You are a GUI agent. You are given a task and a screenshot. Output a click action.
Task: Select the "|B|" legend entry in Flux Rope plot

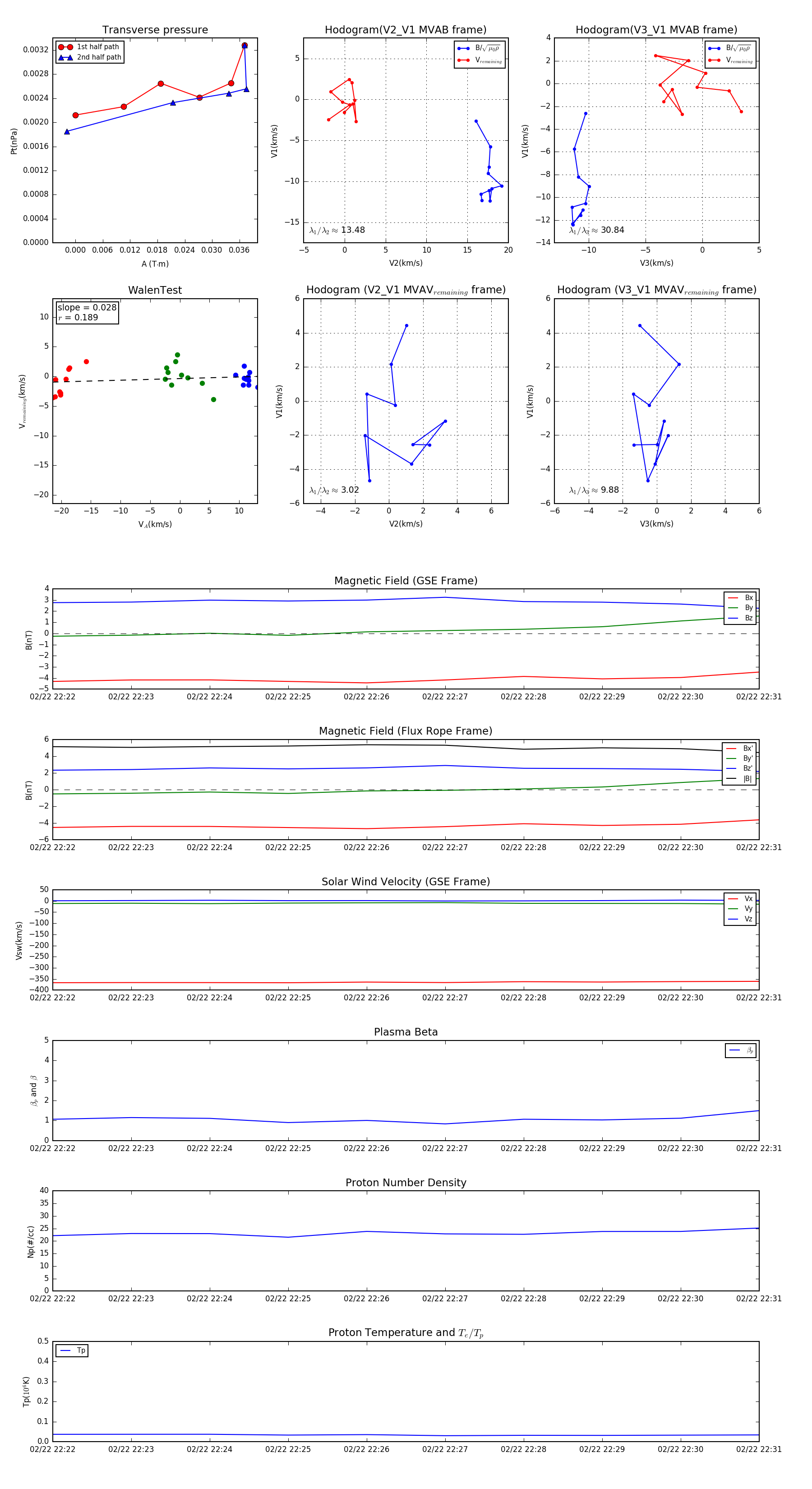[x=740, y=779]
